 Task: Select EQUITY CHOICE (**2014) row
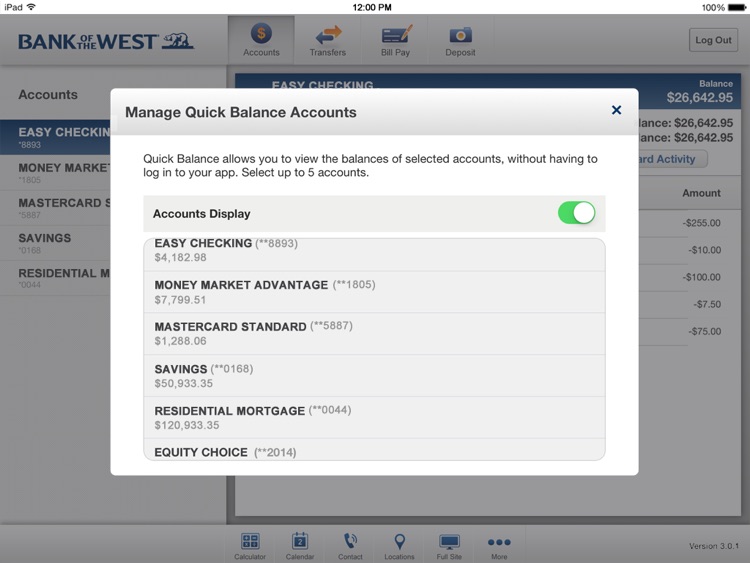click(375, 450)
